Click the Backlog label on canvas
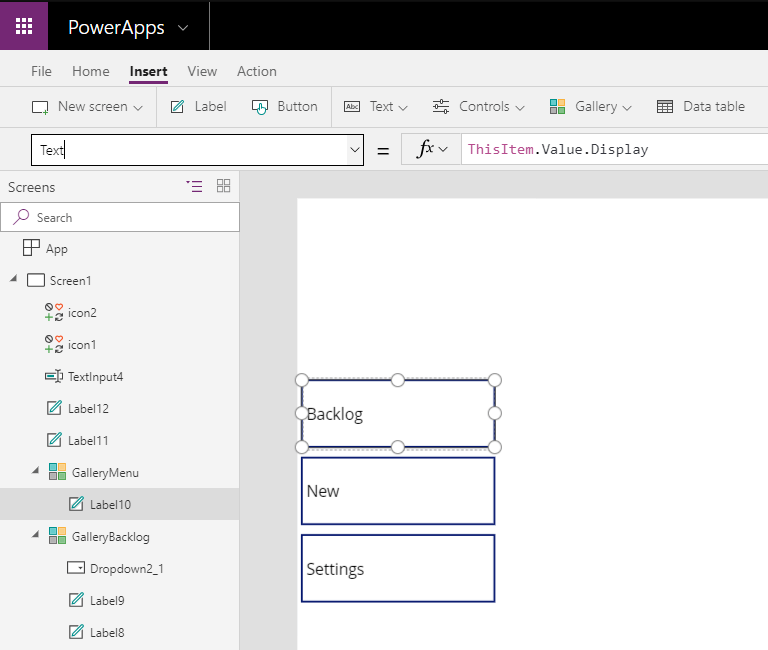768x650 pixels. tap(398, 413)
